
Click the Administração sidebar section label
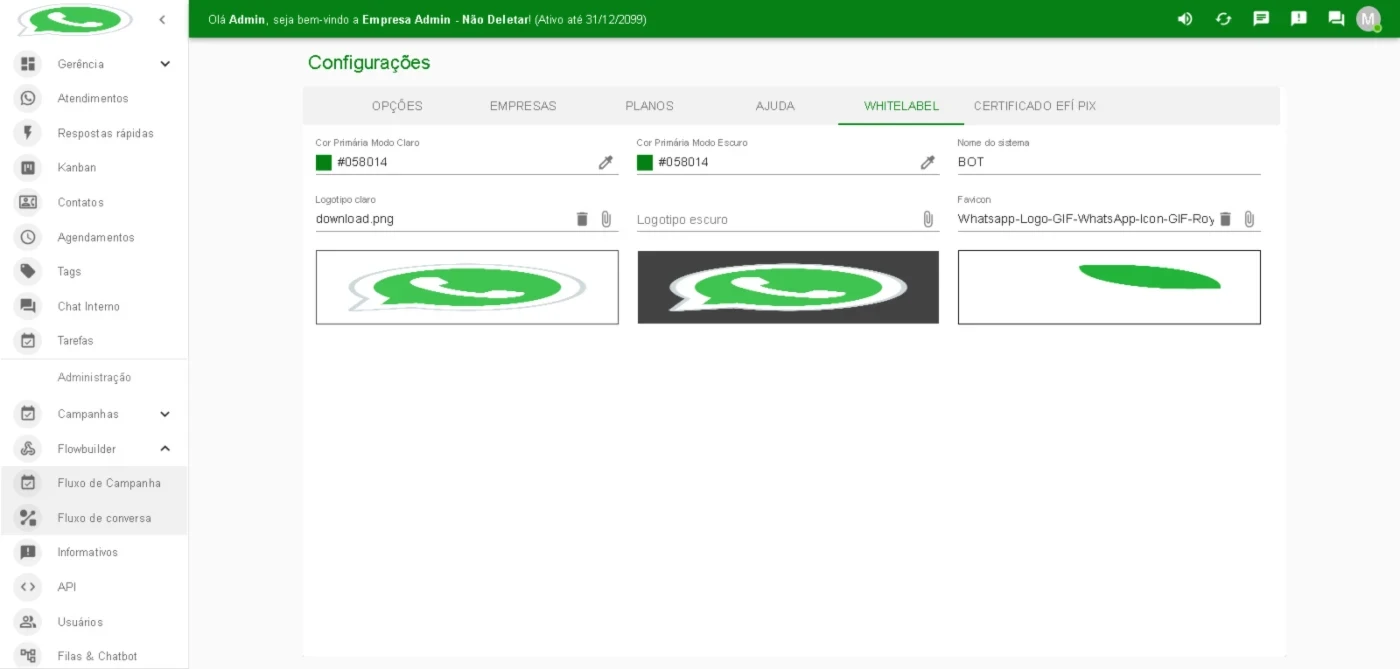94,377
